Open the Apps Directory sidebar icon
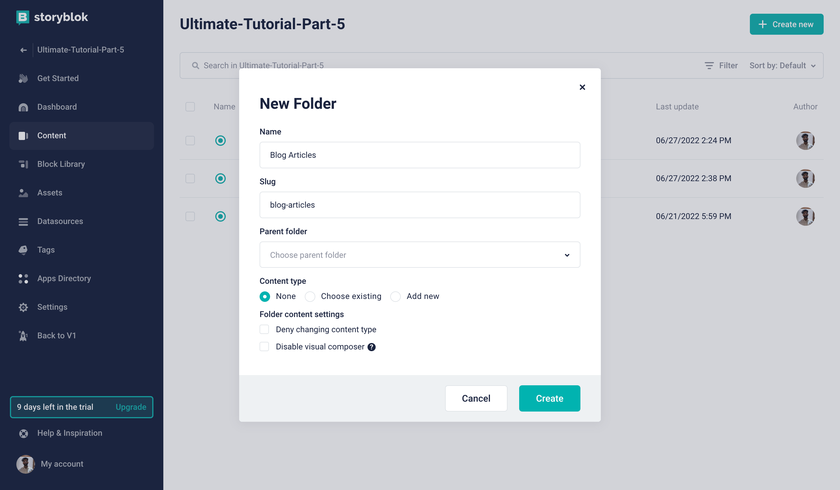The width and height of the screenshot is (840, 490). 23,278
